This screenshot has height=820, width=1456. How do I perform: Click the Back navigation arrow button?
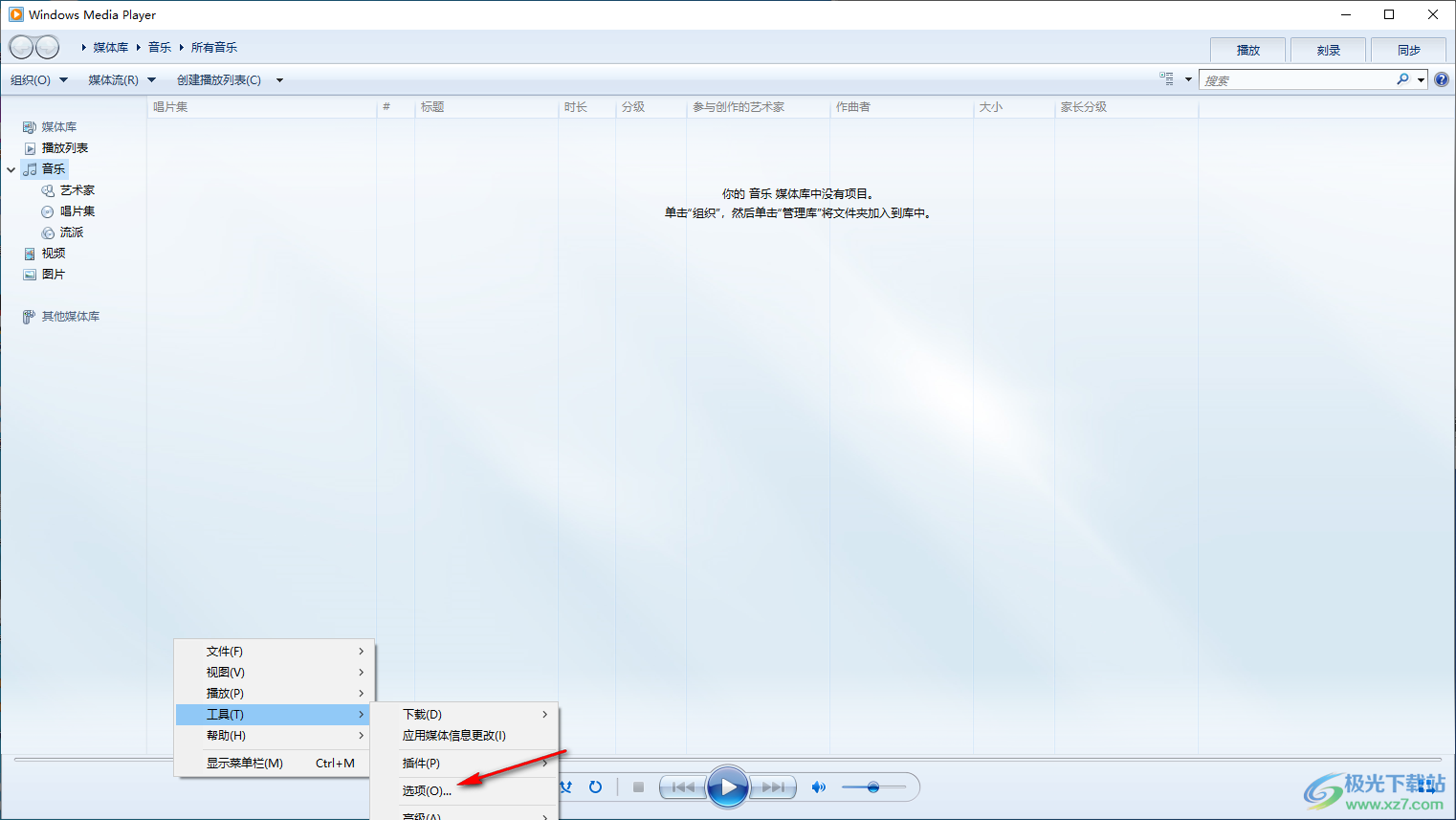(21, 47)
